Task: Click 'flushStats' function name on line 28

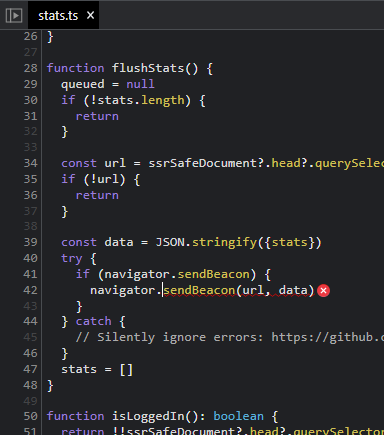Action: (x=148, y=68)
